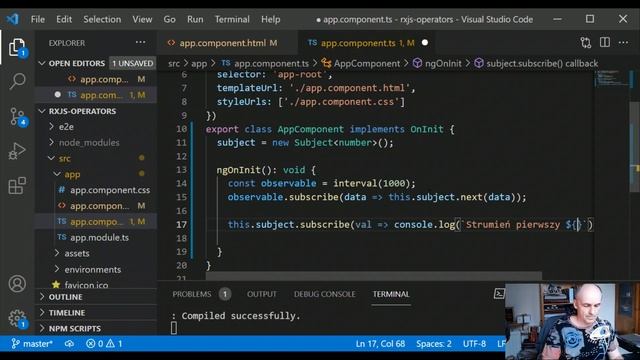Switch to the Debug Console tab

point(324,294)
